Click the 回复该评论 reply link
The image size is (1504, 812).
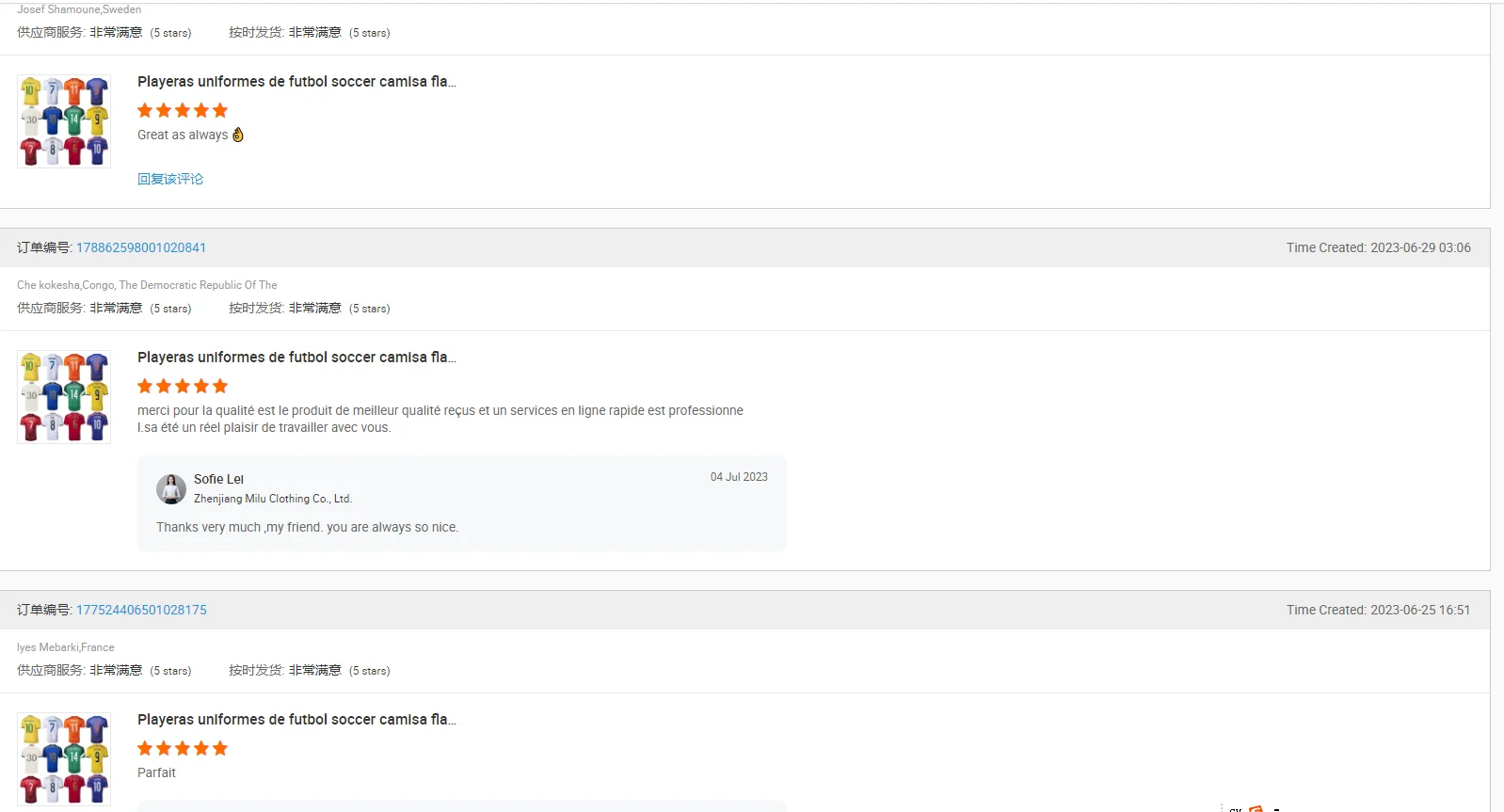[170, 179]
